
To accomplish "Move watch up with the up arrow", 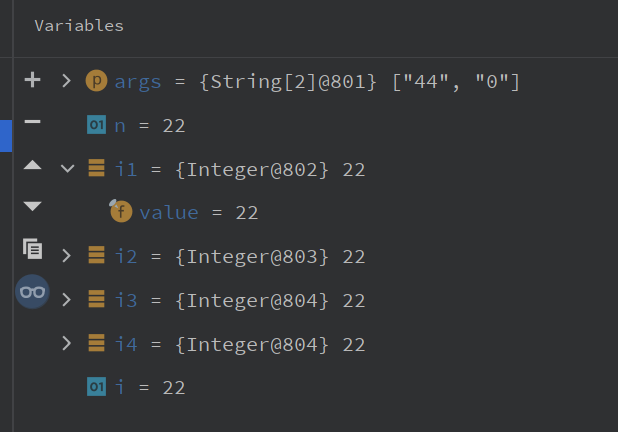I will click(x=32, y=165).
